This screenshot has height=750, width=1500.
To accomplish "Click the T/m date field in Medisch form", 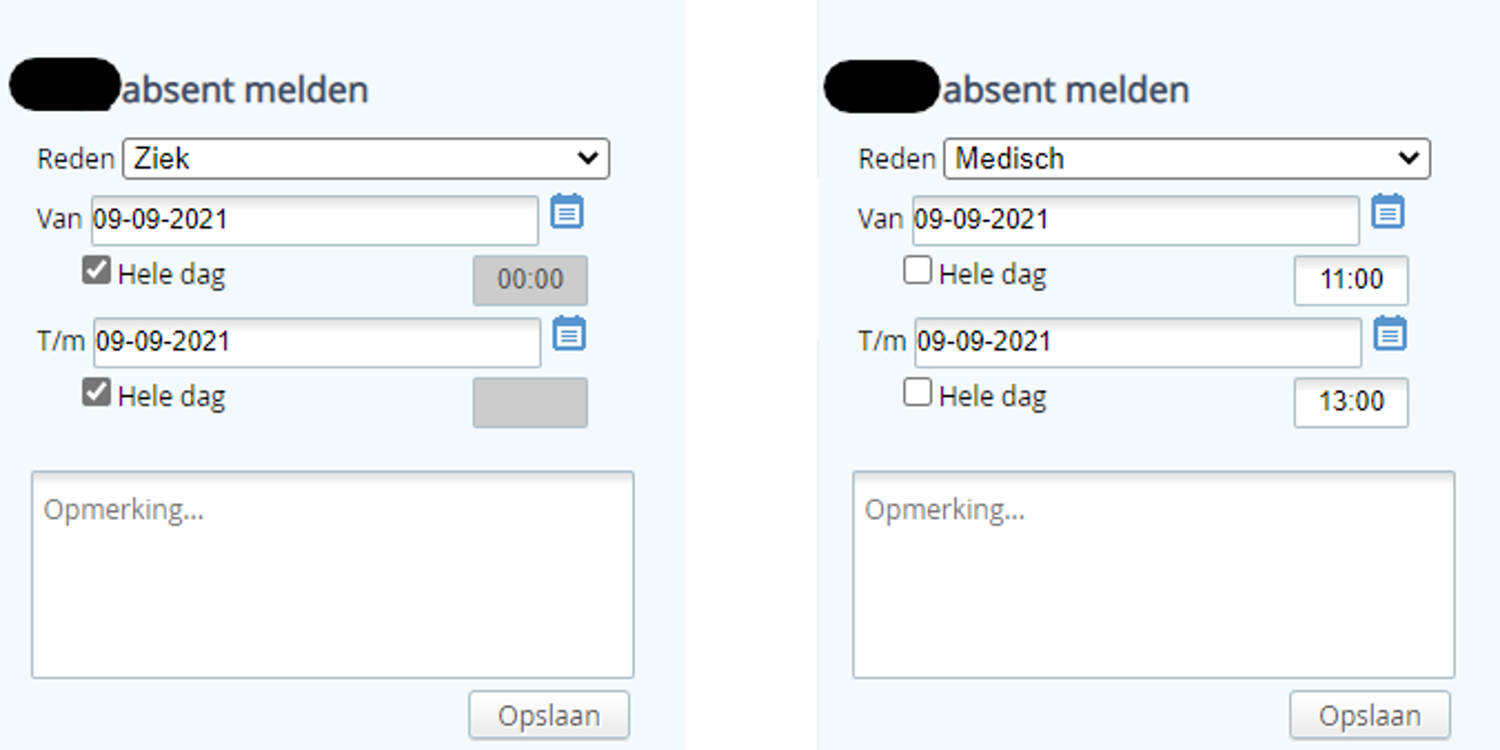I will [x=1137, y=342].
